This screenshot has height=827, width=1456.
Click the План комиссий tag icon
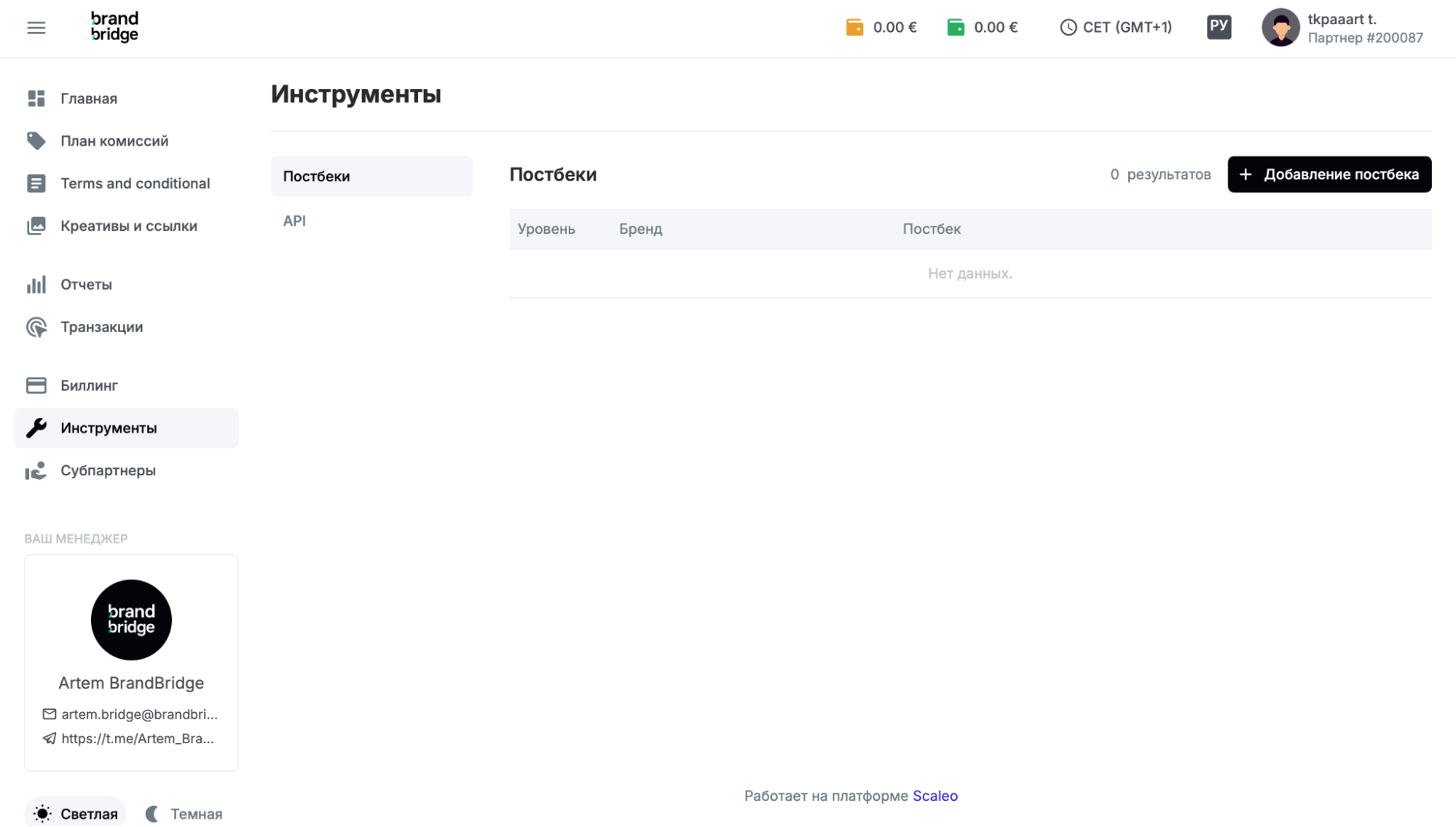click(x=36, y=141)
